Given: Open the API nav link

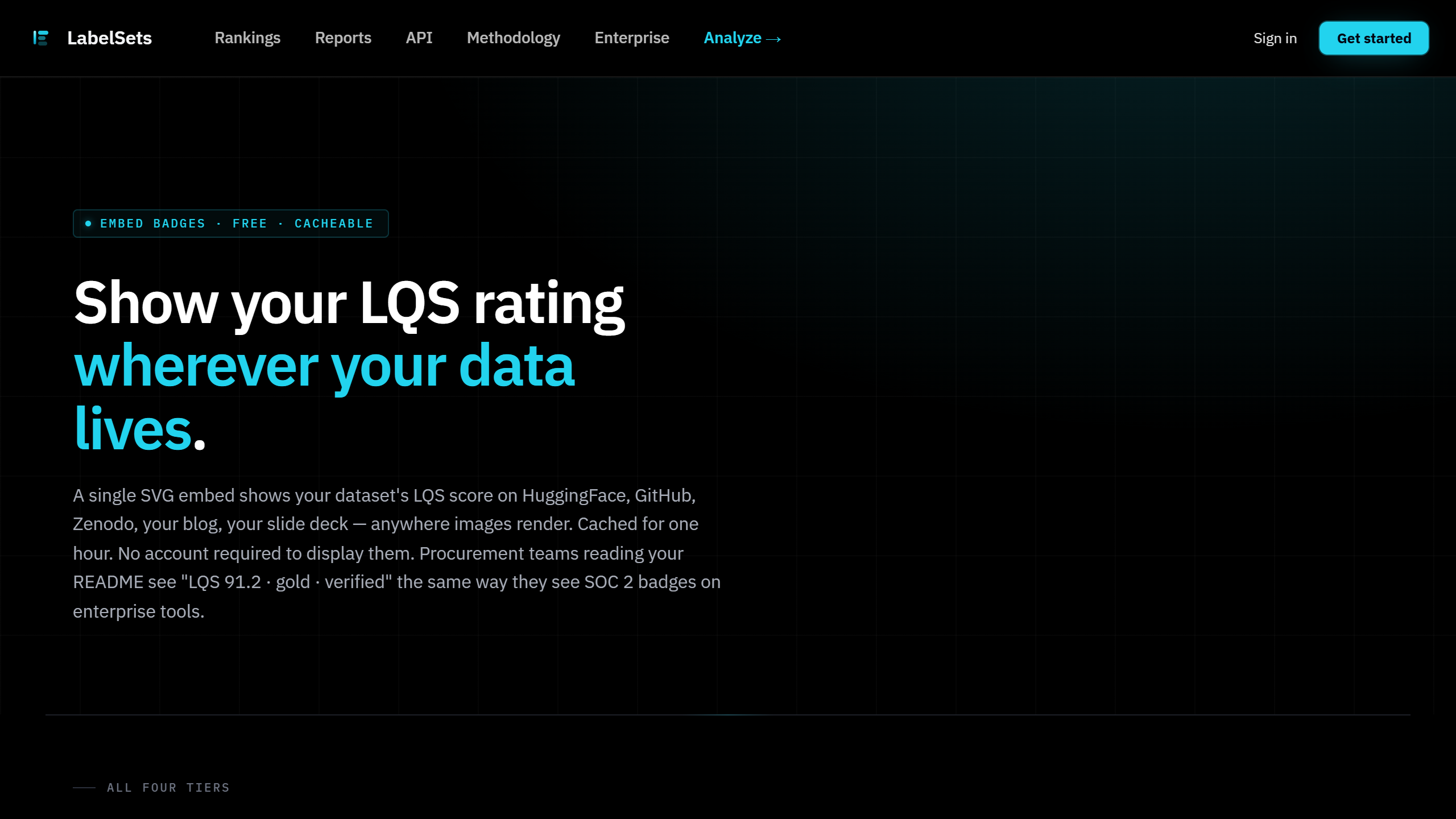Looking at the screenshot, I should [x=419, y=38].
